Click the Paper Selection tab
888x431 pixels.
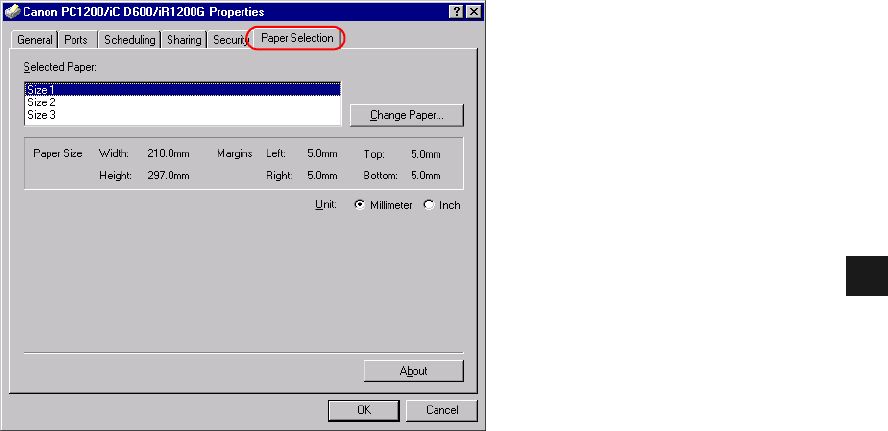(297, 38)
